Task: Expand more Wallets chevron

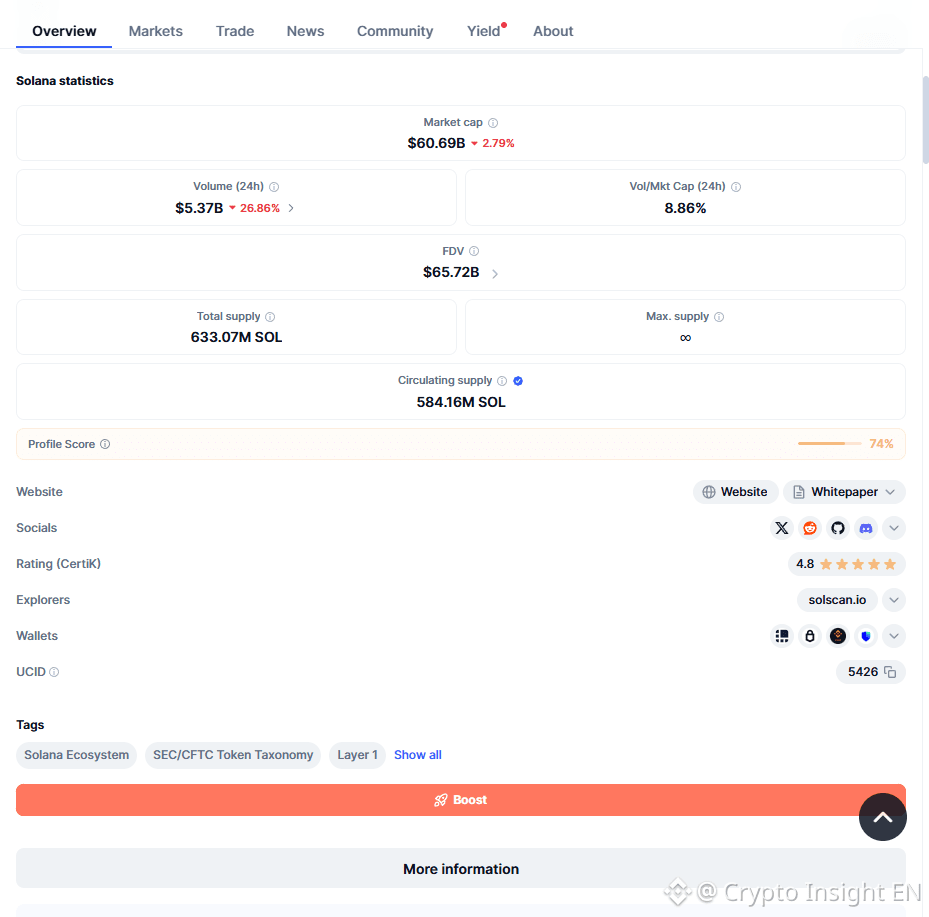Action: pyautogui.click(x=894, y=636)
